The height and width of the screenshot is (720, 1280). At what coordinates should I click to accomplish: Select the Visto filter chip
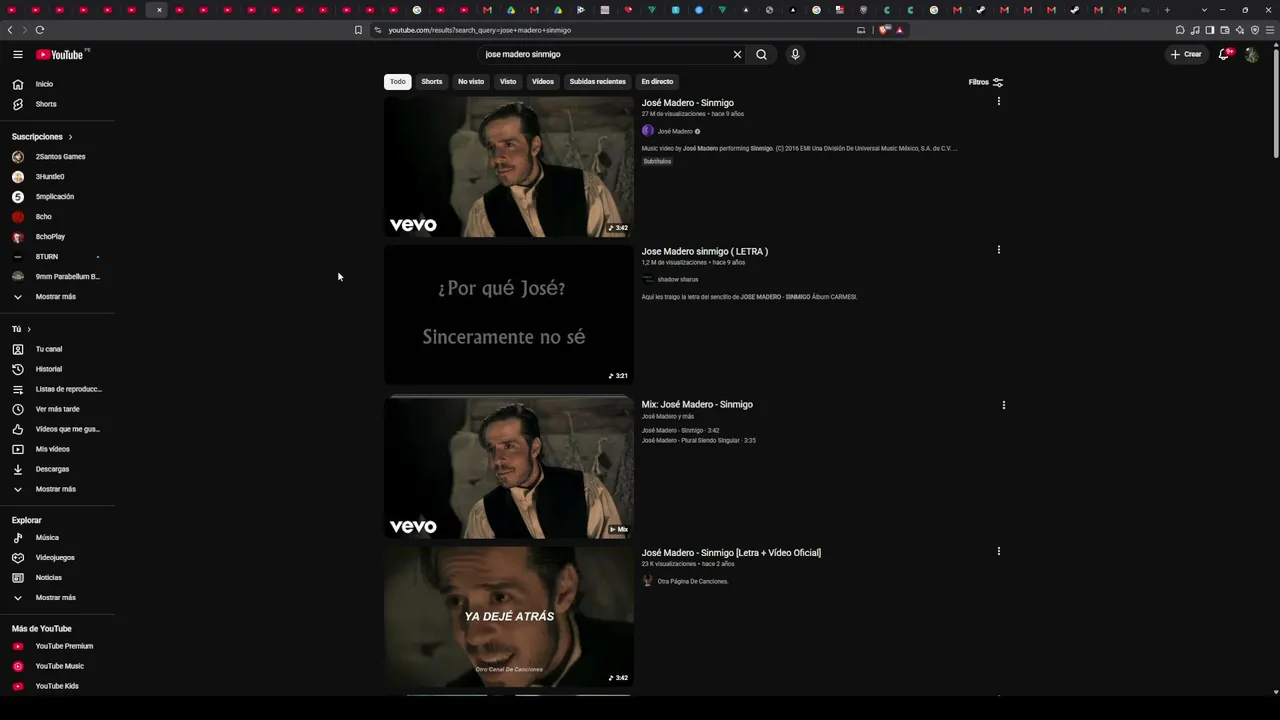coord(508,82)
